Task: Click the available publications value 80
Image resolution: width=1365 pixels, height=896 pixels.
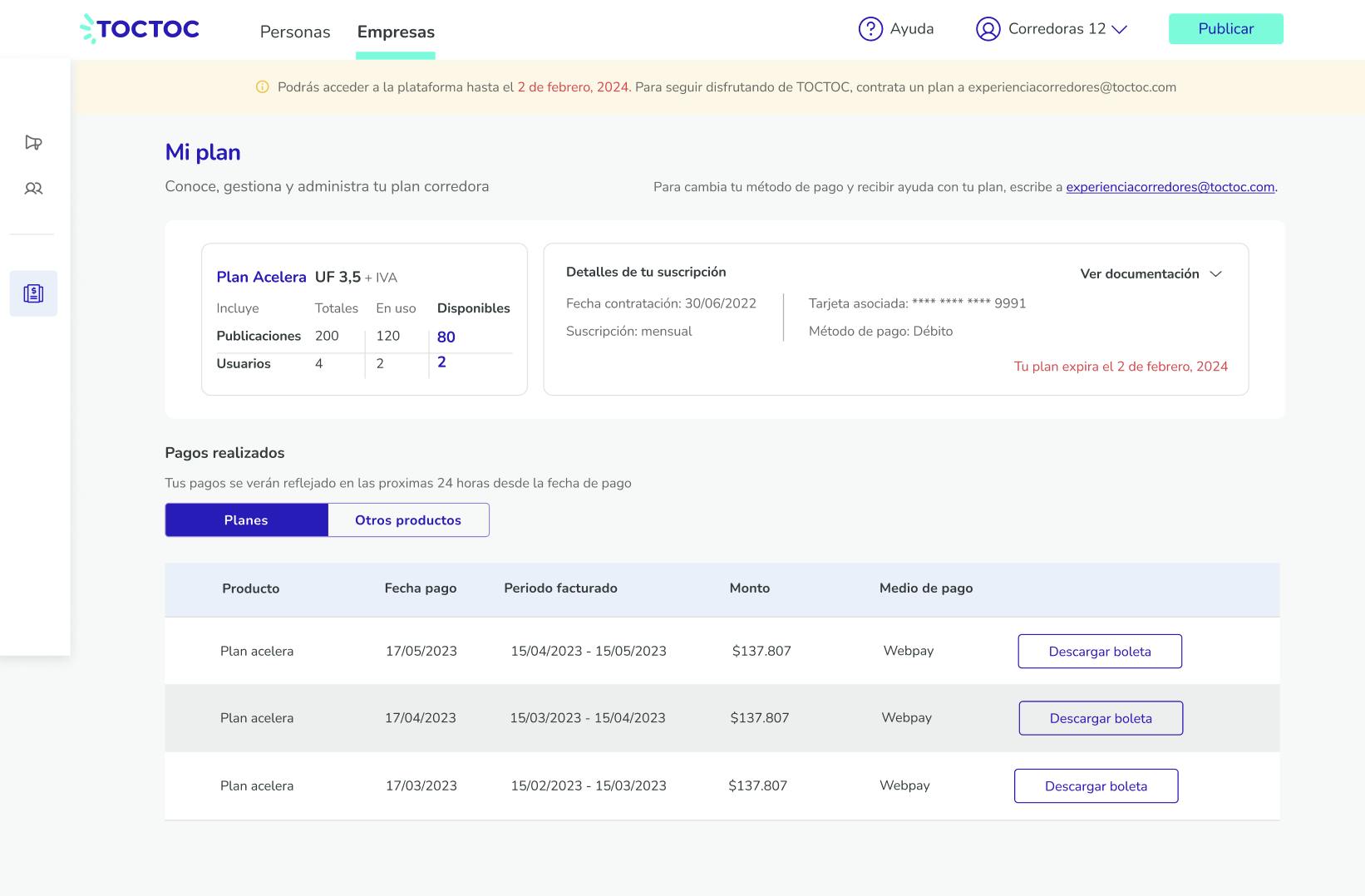Action: tap(446, 337)
